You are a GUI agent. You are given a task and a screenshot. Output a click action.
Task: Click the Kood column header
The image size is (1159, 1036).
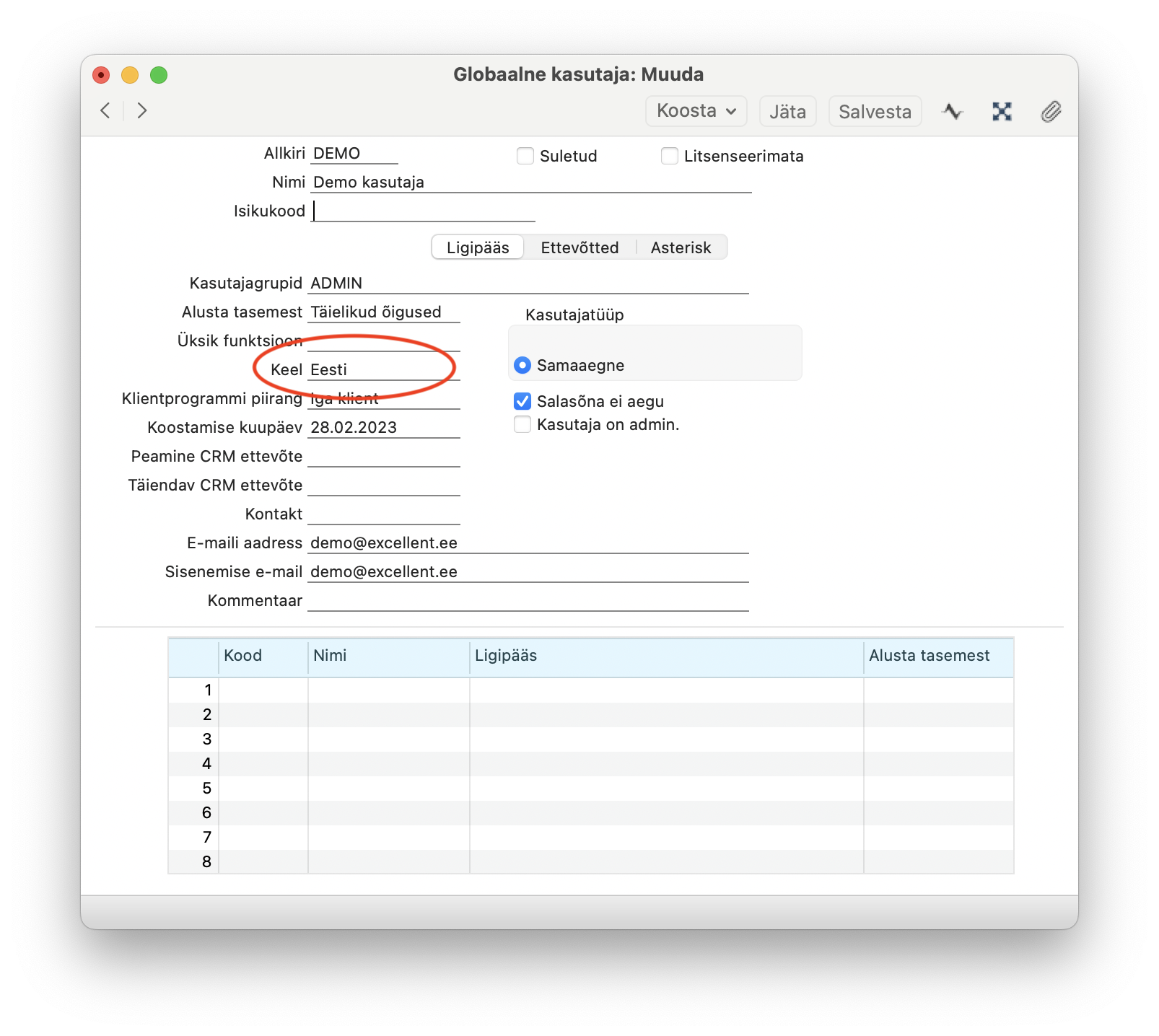coord(263,656)
